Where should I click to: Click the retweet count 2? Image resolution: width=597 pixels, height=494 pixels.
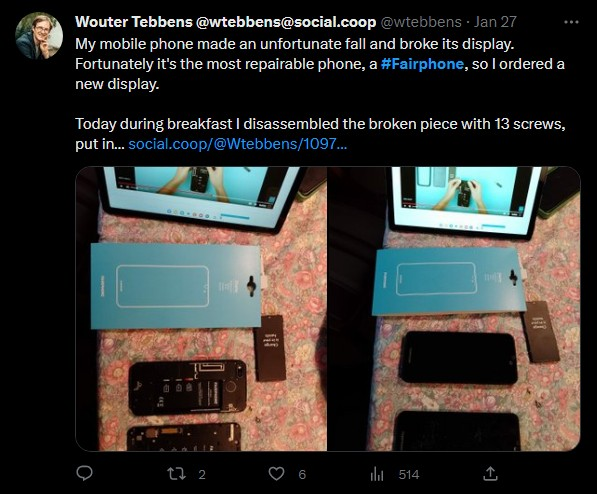click(202, 474)
